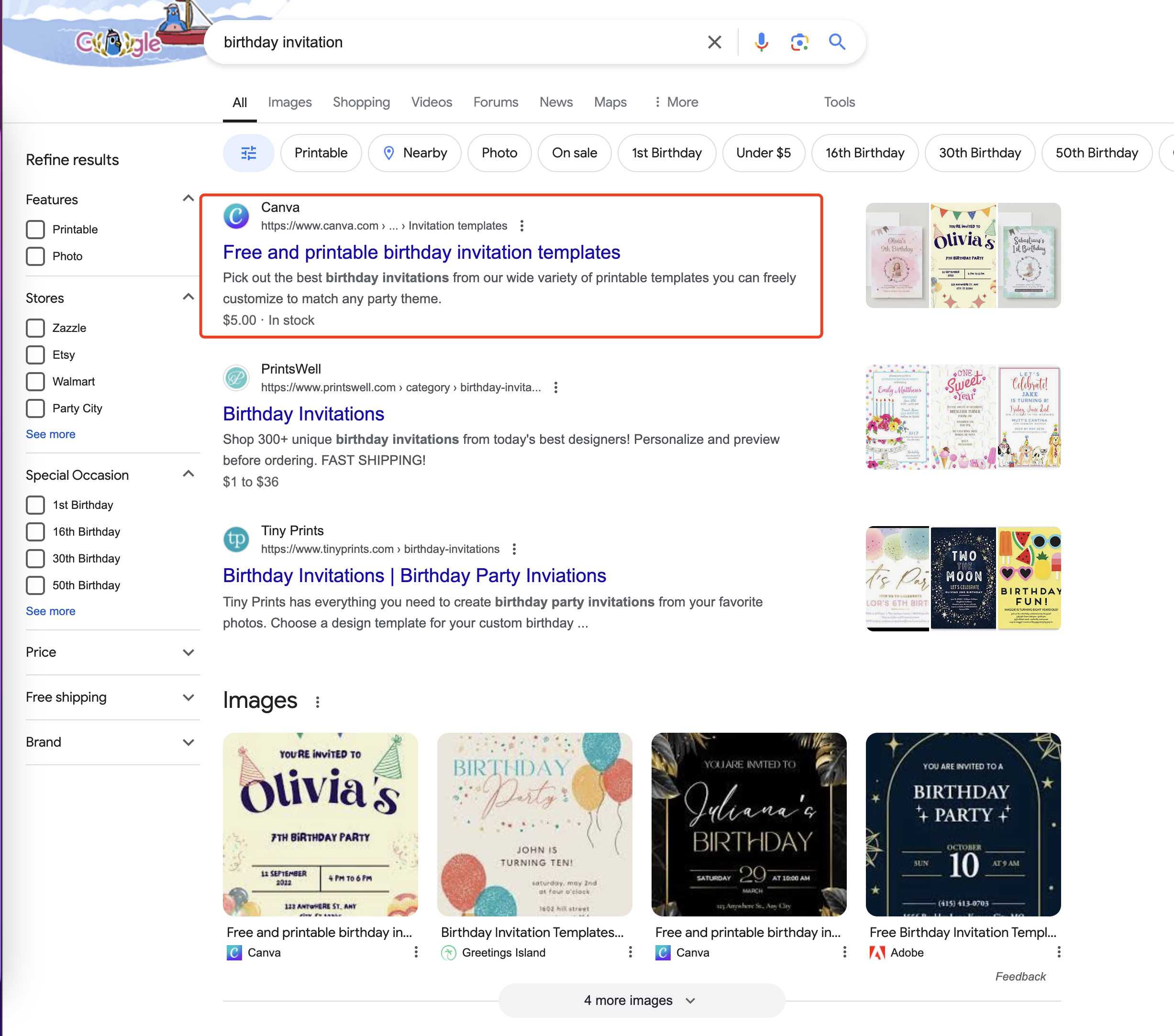Switch to the Images tab
This screenshot has height=1036, width=1174.
pyautogui.click(x=289, y=102)
